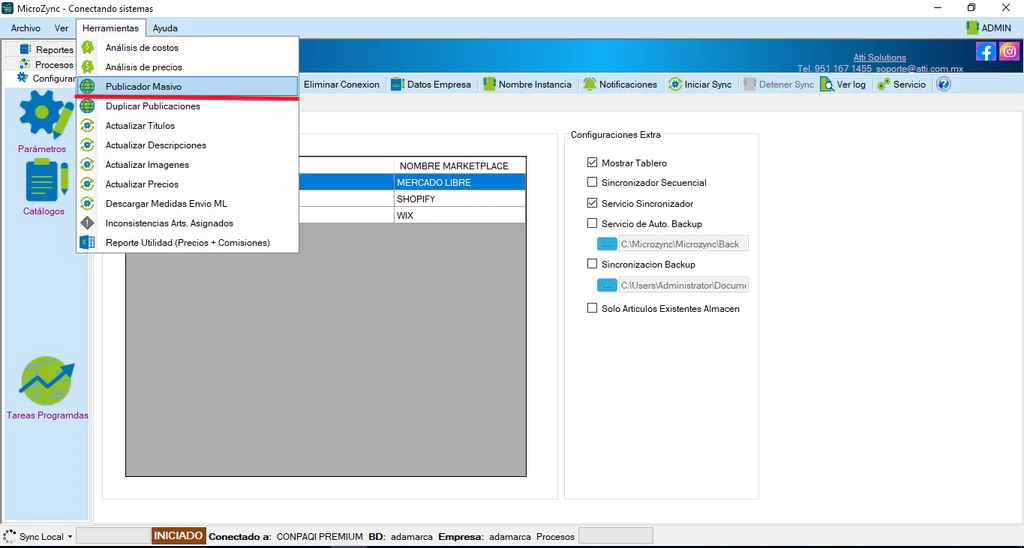Close the Herramientas menu header
The width and height of the screenshot is (1024, 548).
coord(110,28)
